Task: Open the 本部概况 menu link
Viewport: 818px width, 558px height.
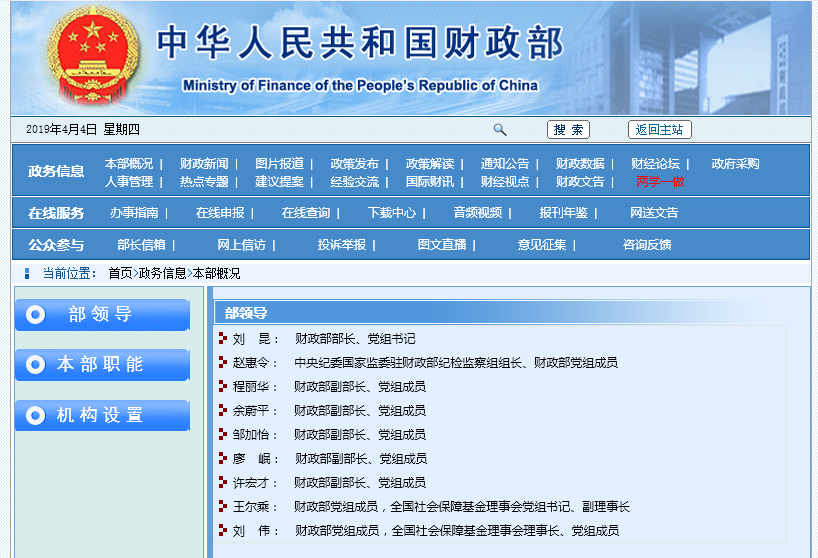Action: [129, 164]
